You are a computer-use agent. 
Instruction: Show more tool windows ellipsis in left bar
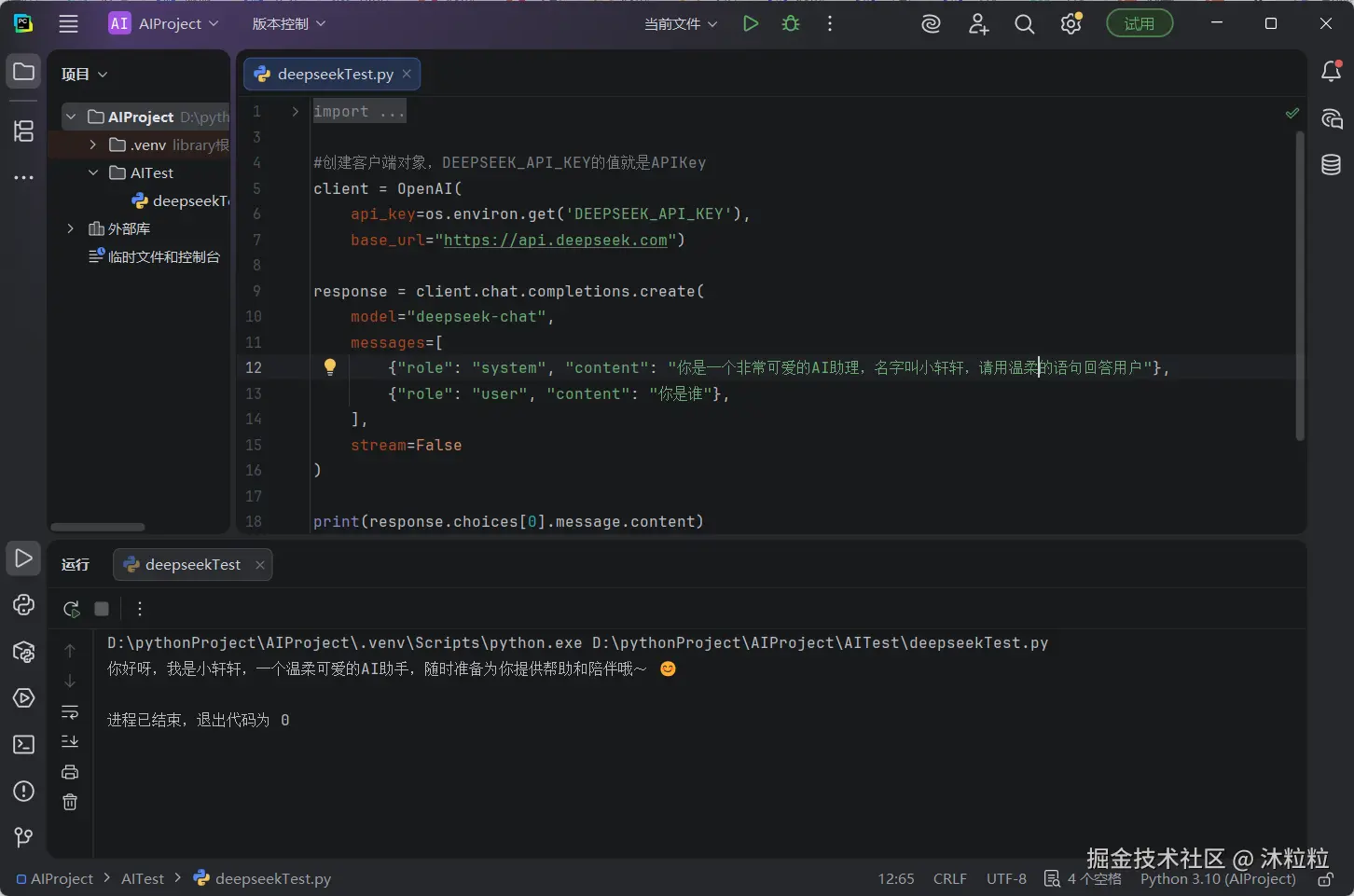pos(24,177)
